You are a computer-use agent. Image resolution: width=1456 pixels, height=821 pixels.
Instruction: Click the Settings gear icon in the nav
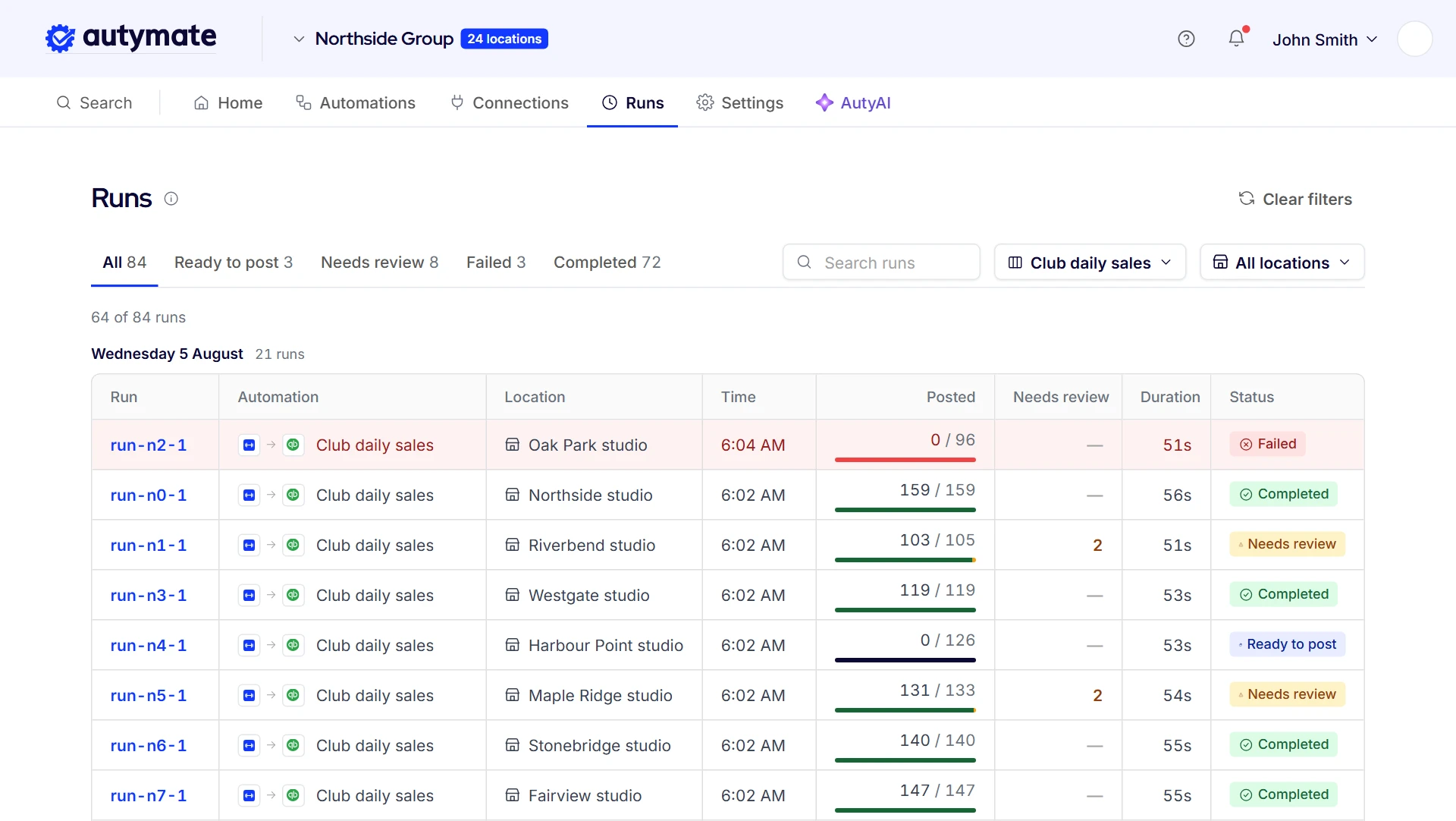(705, 102)
